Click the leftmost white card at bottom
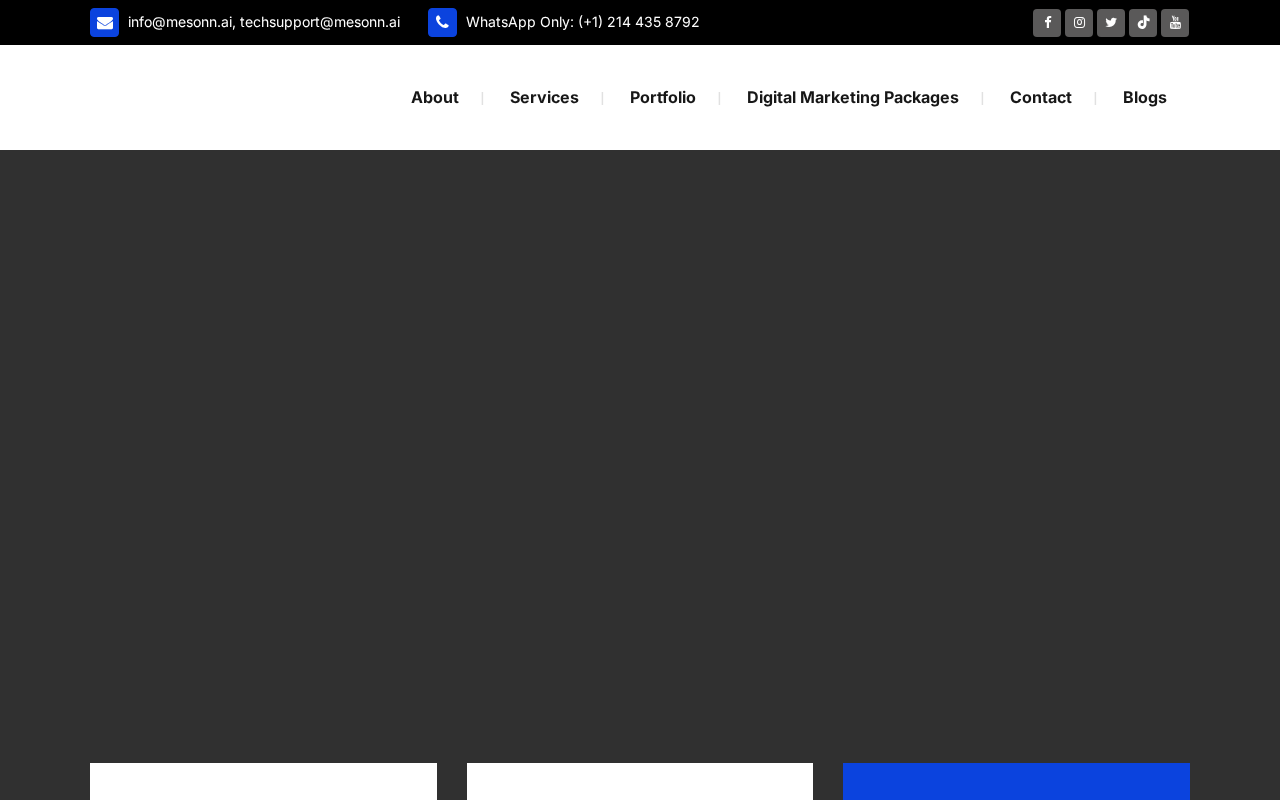The image size is (1280, 800). 263,782
